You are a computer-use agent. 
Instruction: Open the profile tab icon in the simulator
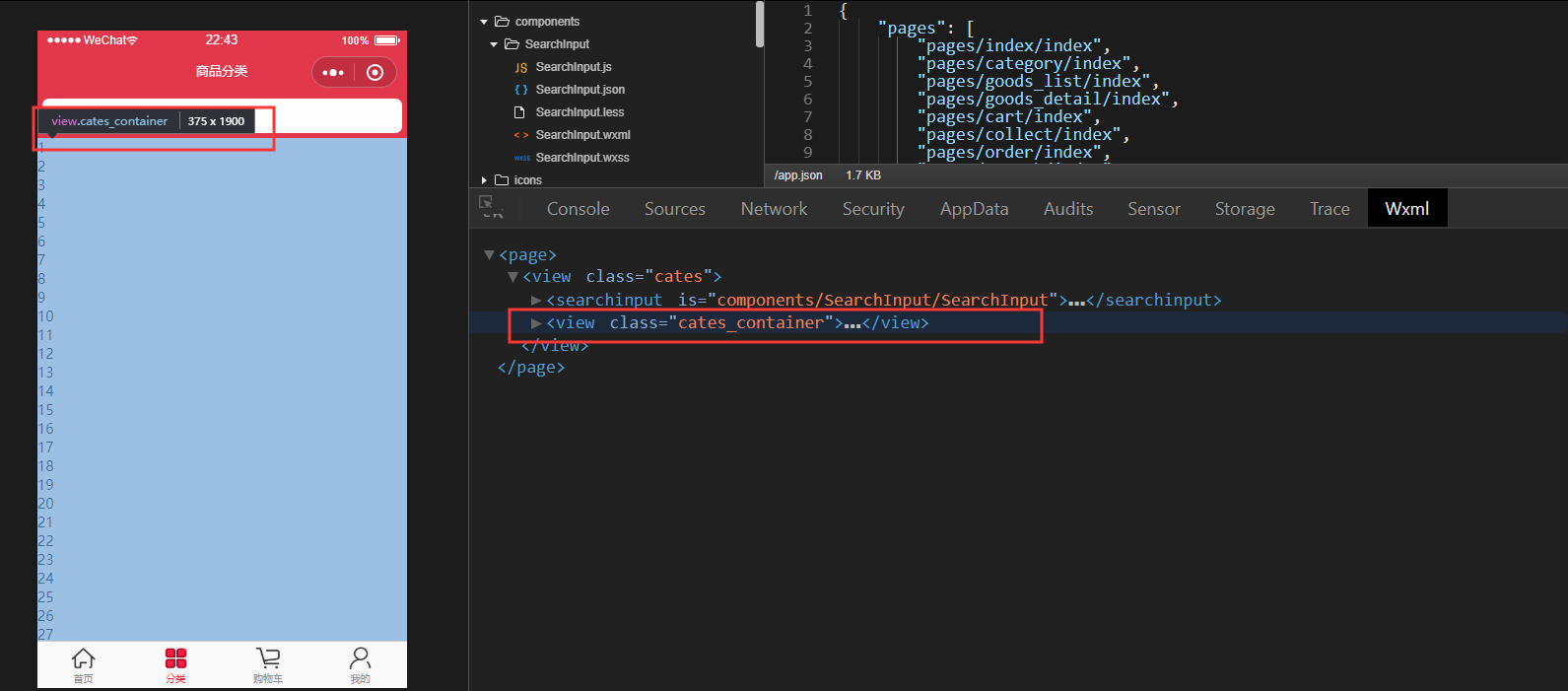(361, 658)
